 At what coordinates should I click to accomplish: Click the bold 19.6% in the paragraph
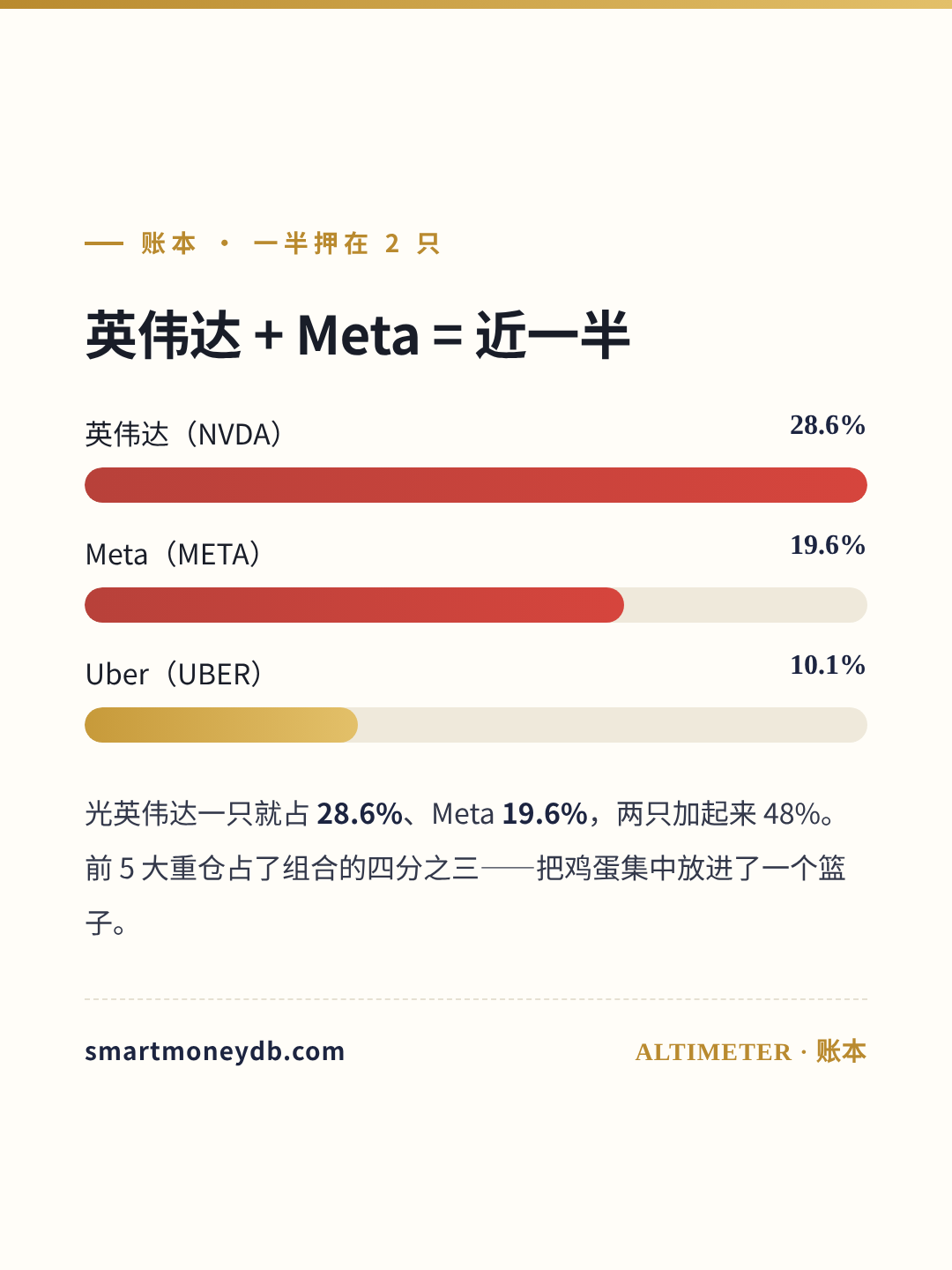click(545, 813)
